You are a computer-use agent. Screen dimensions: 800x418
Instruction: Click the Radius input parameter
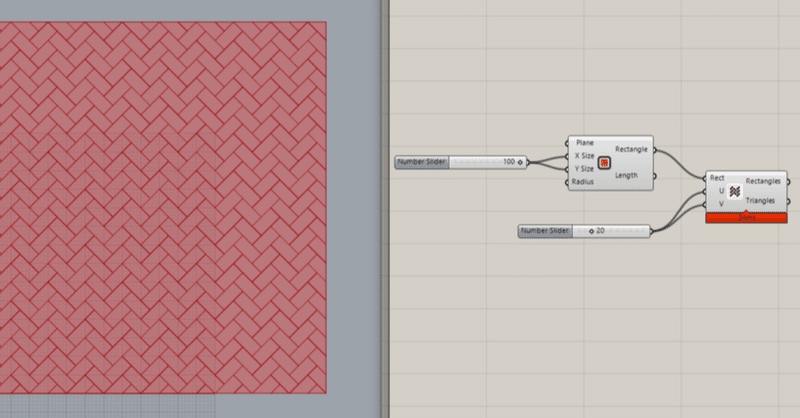583,182
